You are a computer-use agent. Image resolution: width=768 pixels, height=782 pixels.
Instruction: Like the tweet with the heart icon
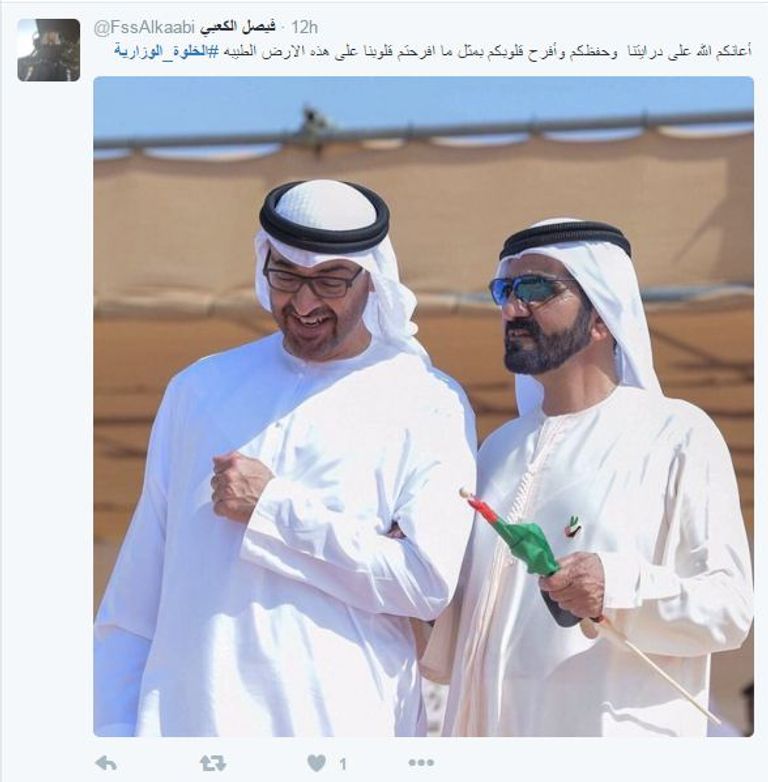click(316, 763)
